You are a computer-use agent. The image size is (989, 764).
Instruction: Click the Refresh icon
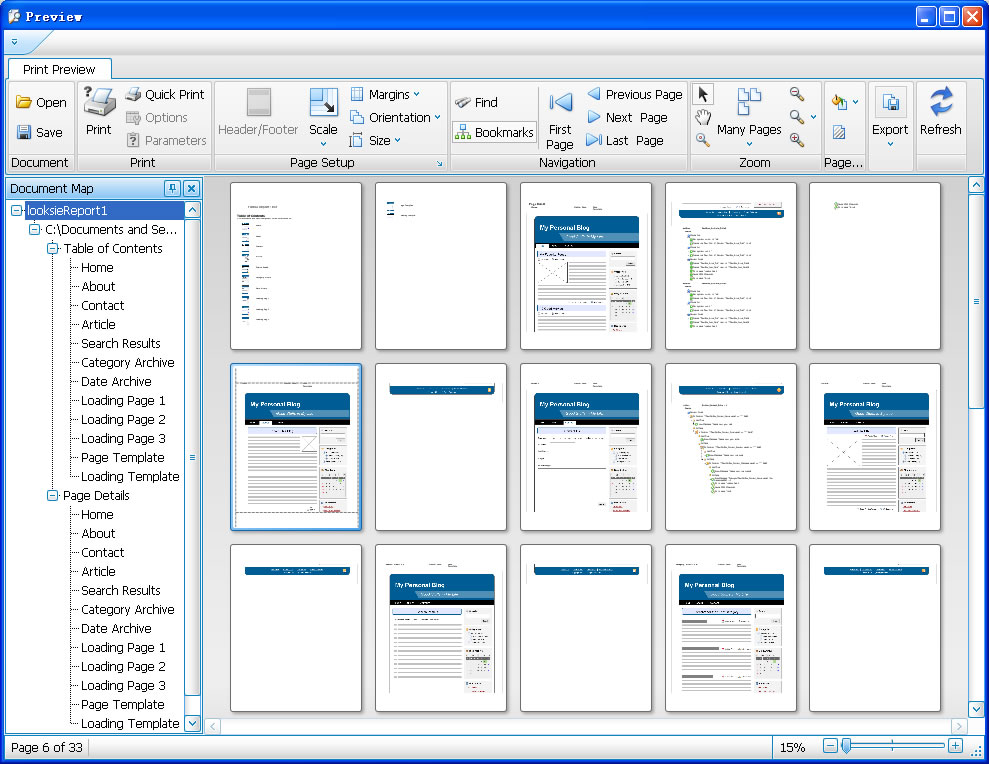tap(940, 102)
